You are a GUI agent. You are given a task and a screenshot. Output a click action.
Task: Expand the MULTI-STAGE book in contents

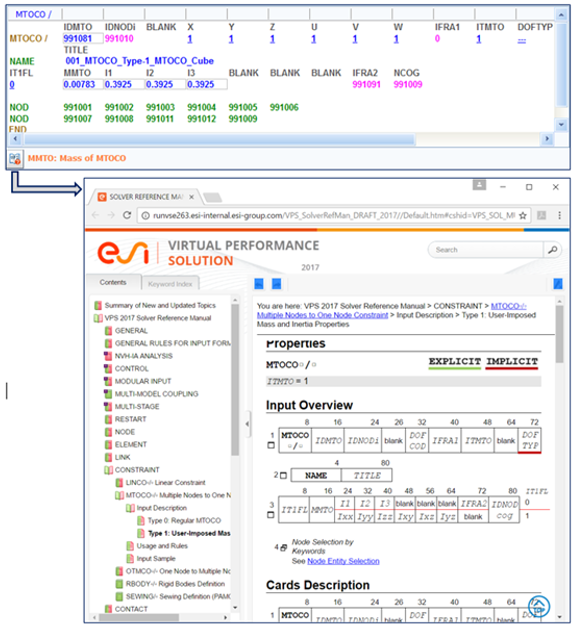point(108,407)
